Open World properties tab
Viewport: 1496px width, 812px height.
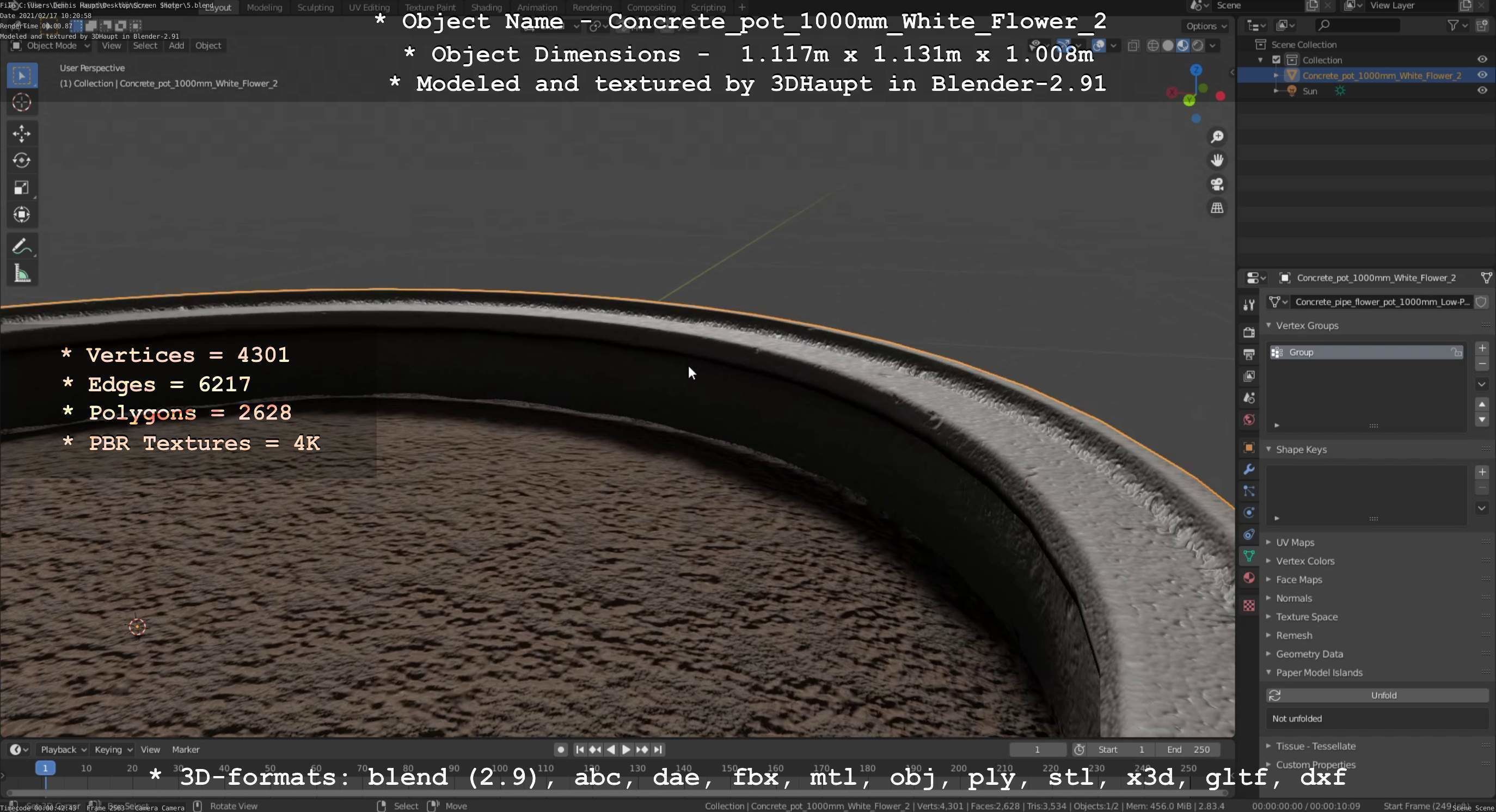point(1249,420)
